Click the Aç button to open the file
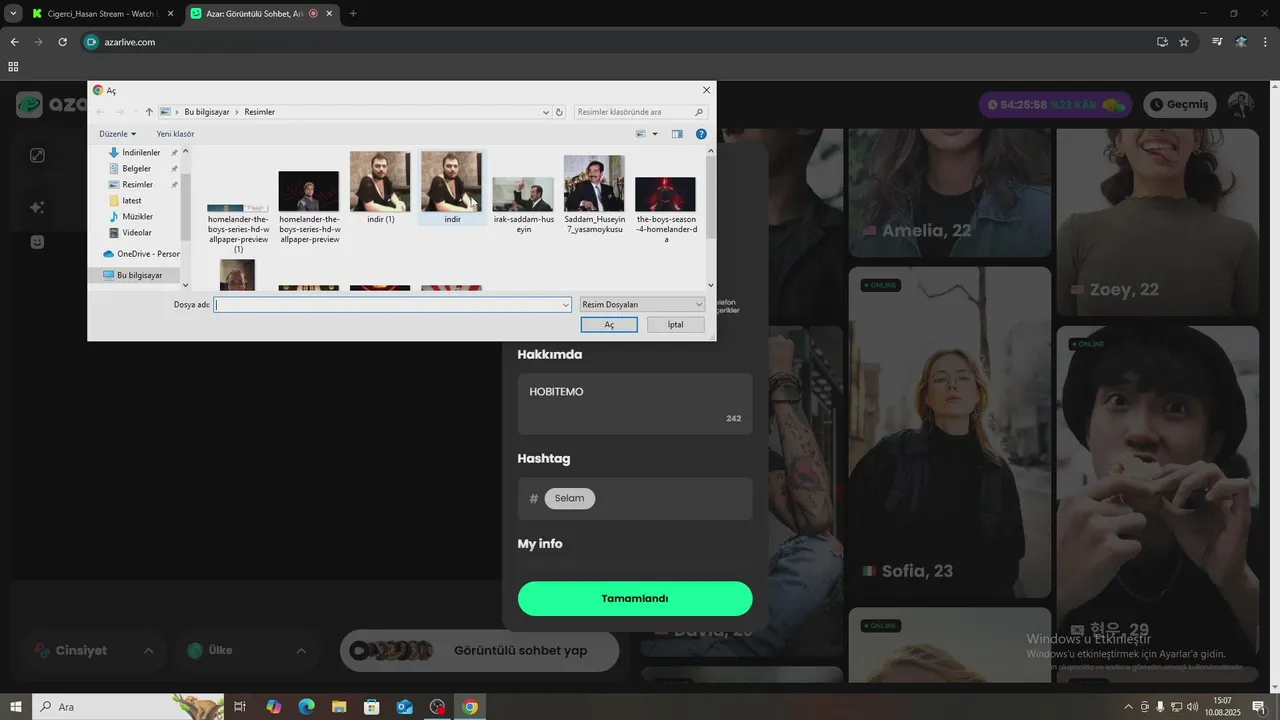The image size is (1280, 720). pyautogui.click(x=609, y=325)
